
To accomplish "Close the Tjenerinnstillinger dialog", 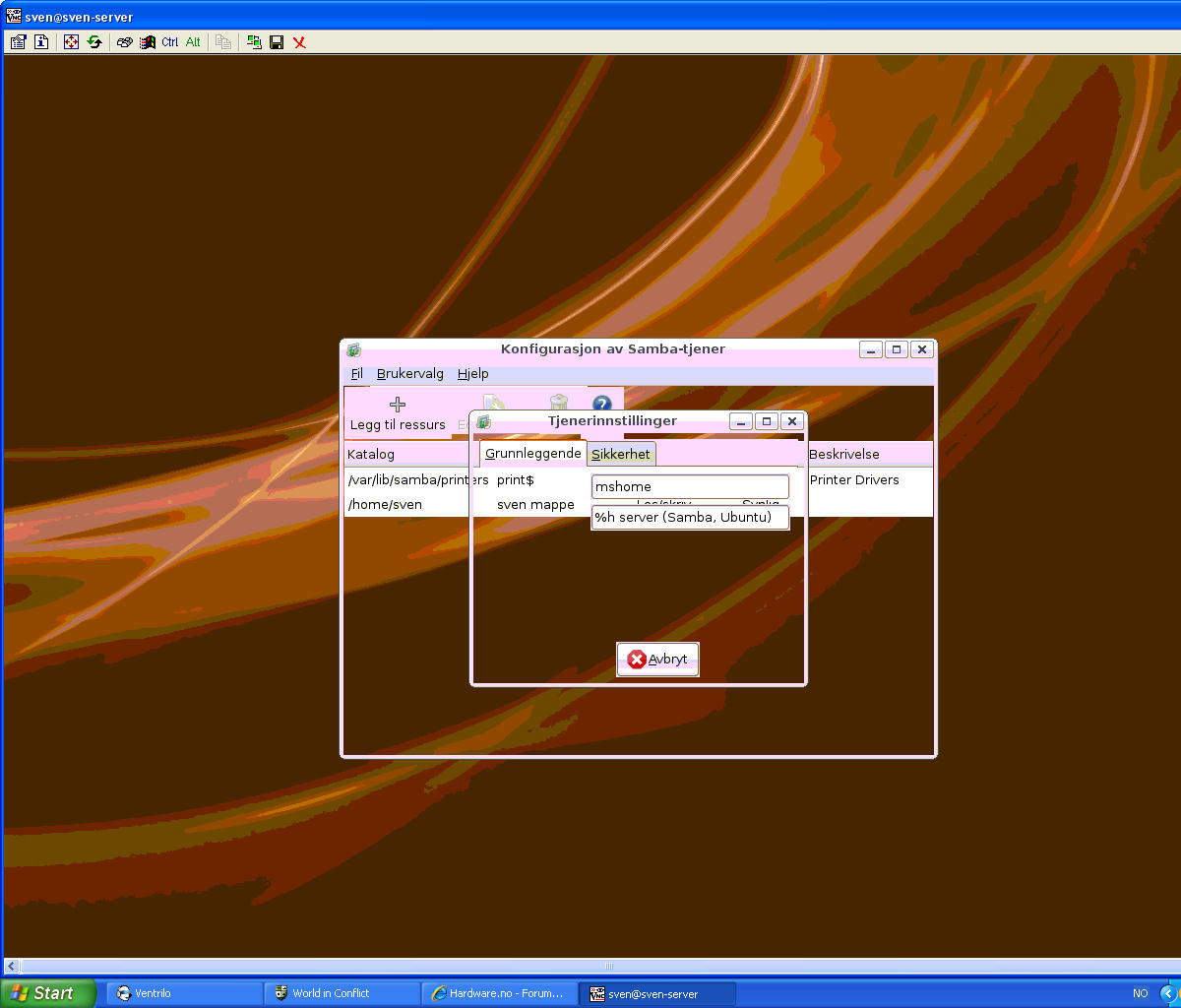I will [x=791, y=421].
